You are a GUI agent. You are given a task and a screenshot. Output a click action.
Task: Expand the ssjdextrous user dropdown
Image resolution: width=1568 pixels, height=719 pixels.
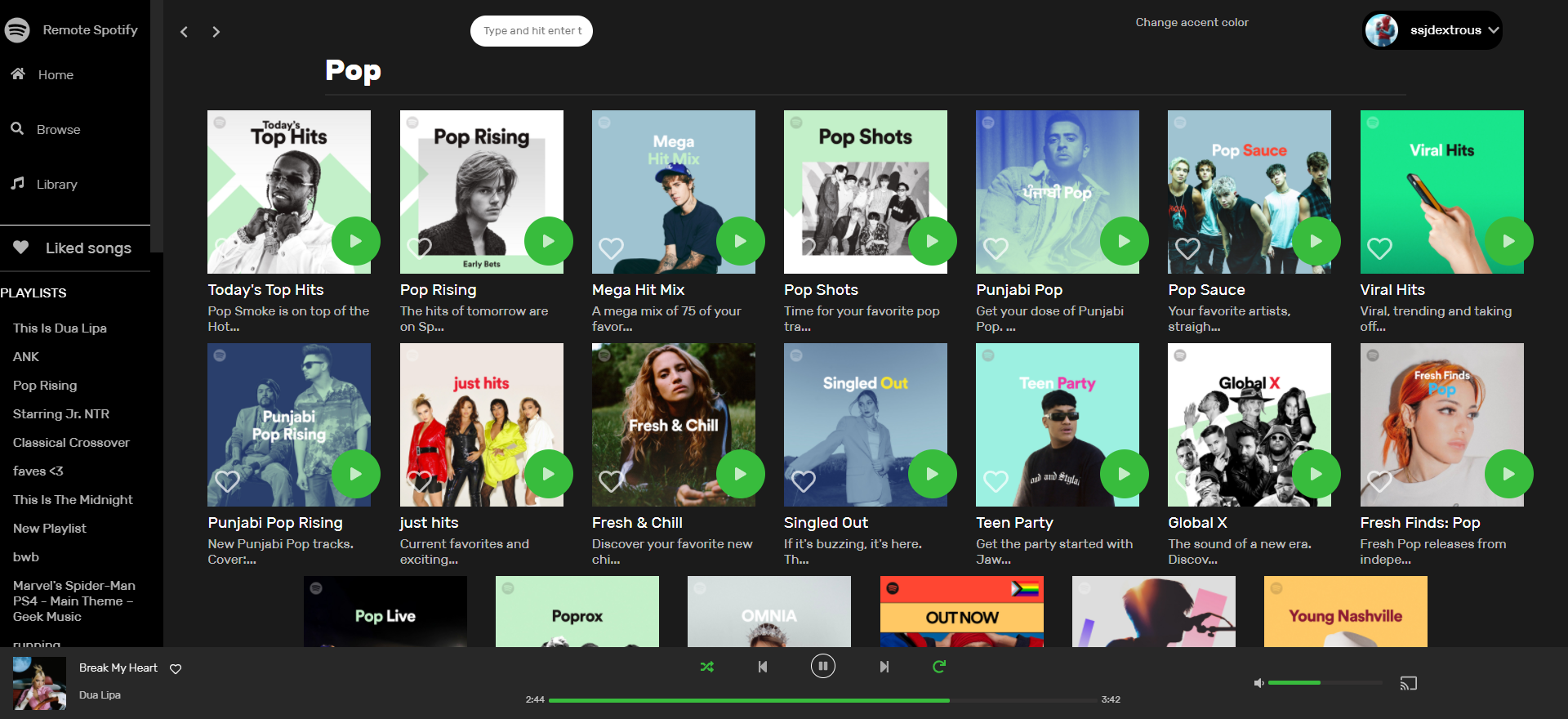(x=1494, y=30)
